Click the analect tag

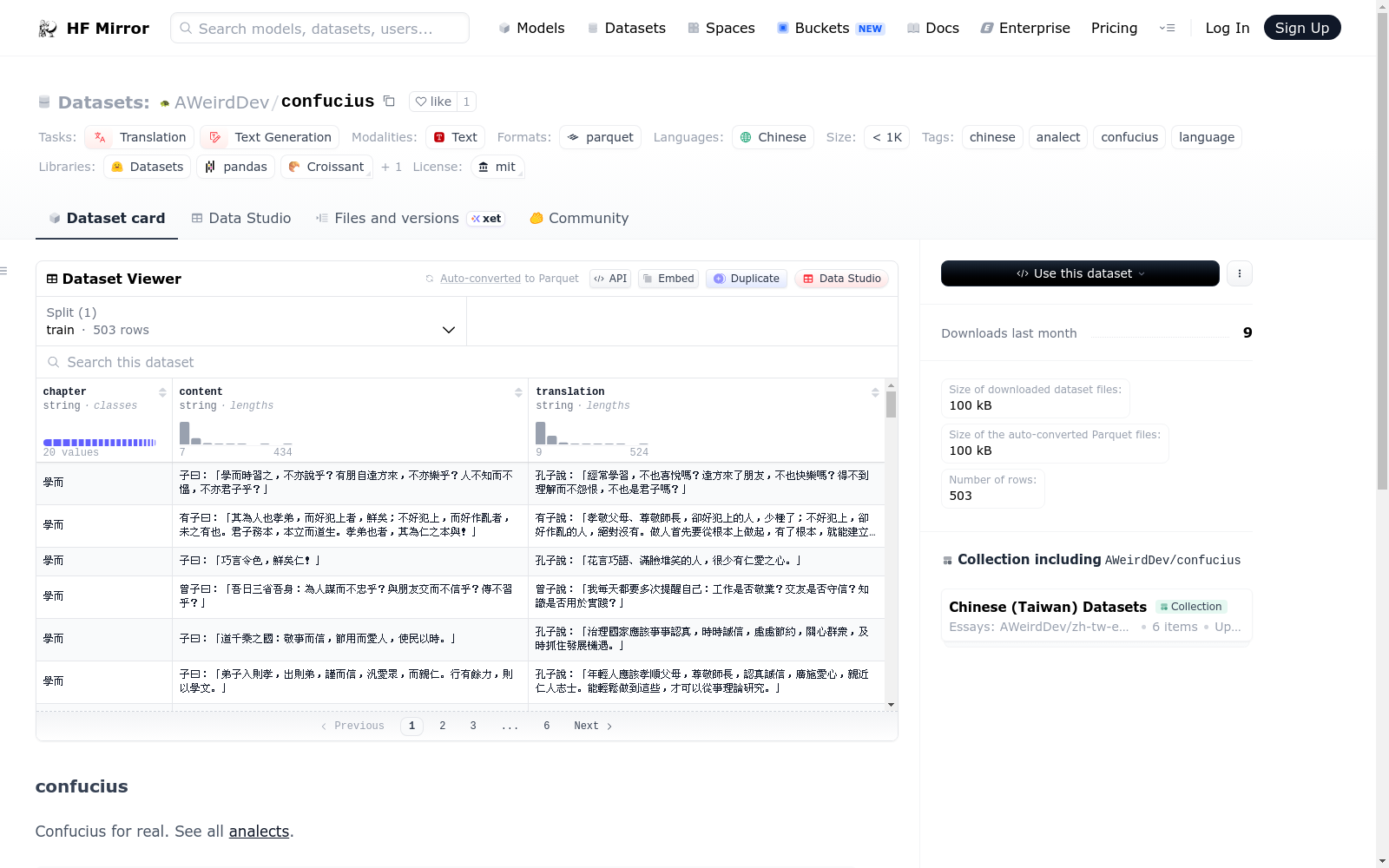1058,137
